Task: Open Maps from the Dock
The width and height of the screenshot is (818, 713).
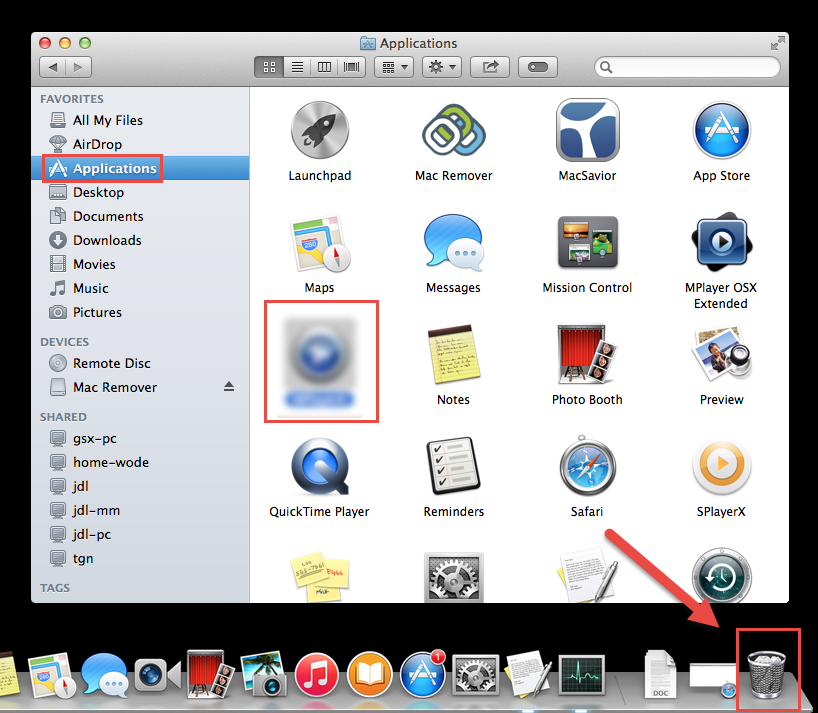Action: click(x=51, y=675)
